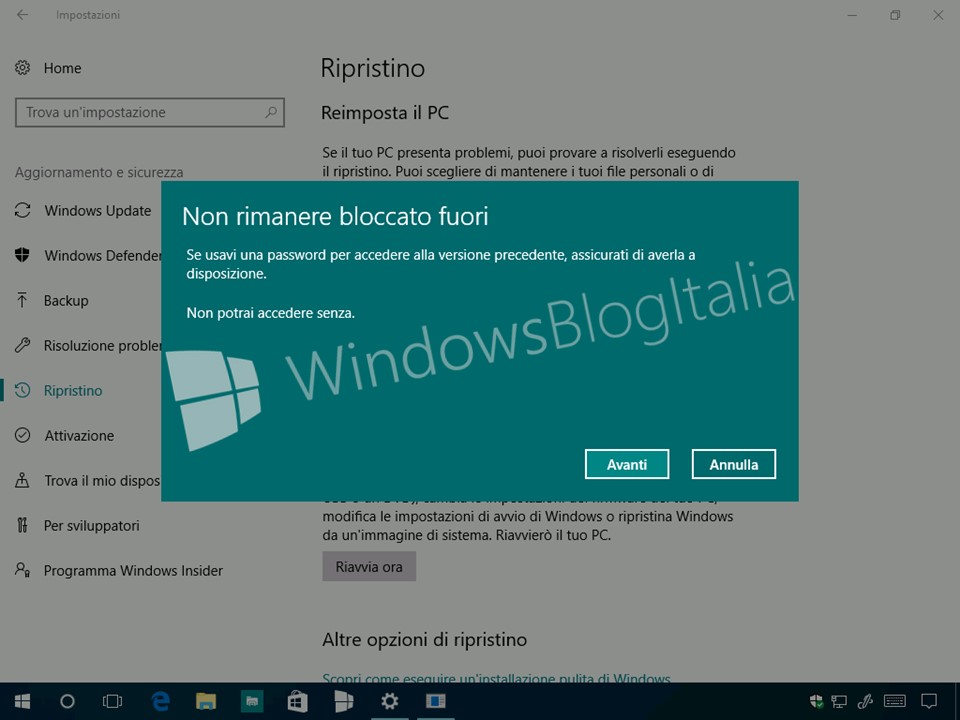Click the blue window app taskbar icon
Viewport: 960px width, 720px height.
click(x=435, y=701)
